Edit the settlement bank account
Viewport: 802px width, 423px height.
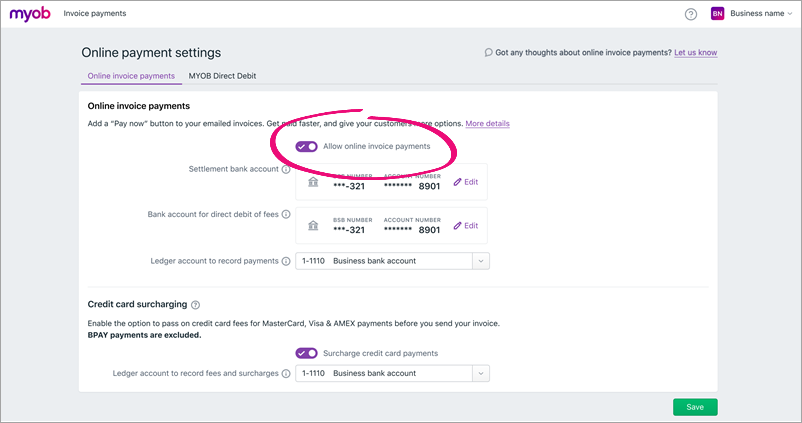pos(465,182)
